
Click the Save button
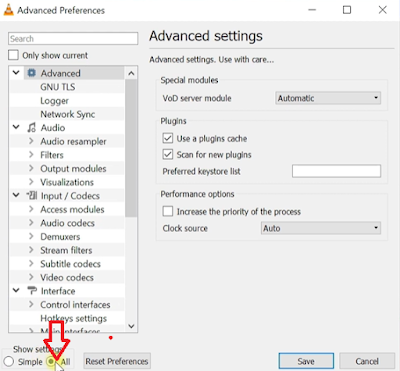(306, 361)
